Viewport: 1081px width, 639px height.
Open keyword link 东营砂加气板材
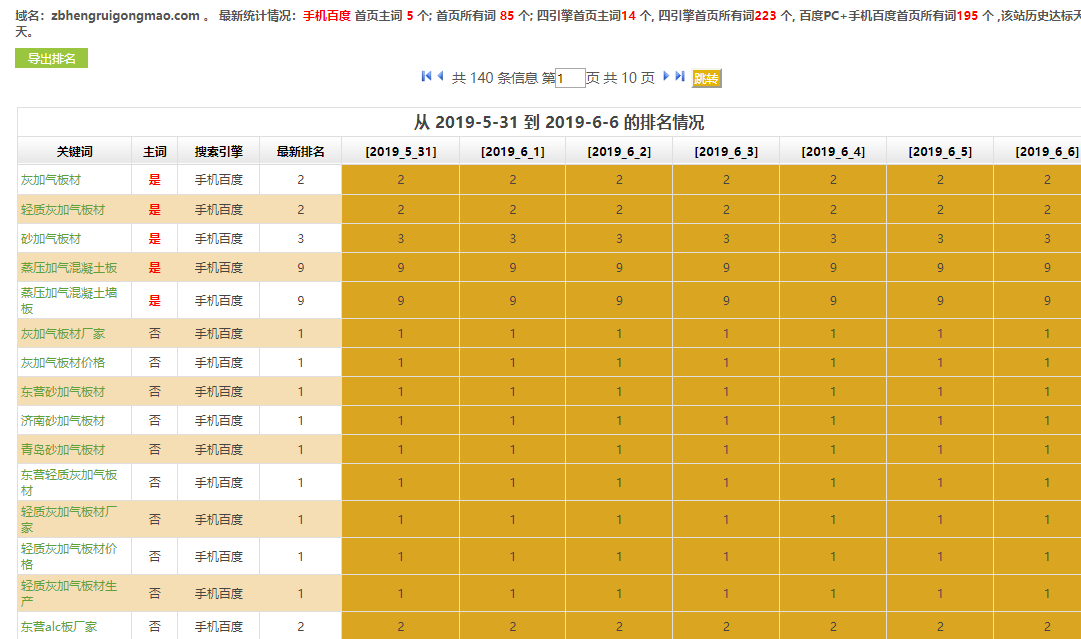coord(63,392)
